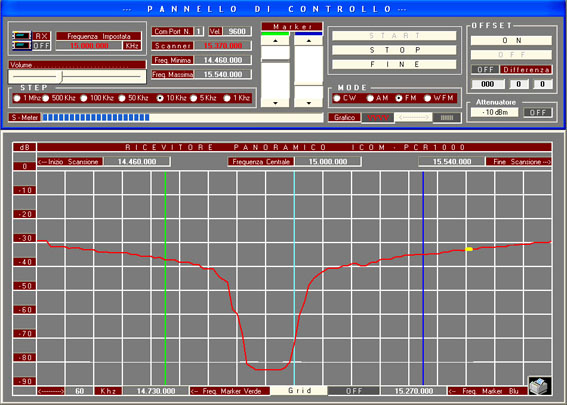The image size is (567, 405).
Task: Open the attenuator -10 dBm value box
Action: (x=494, y=112)
